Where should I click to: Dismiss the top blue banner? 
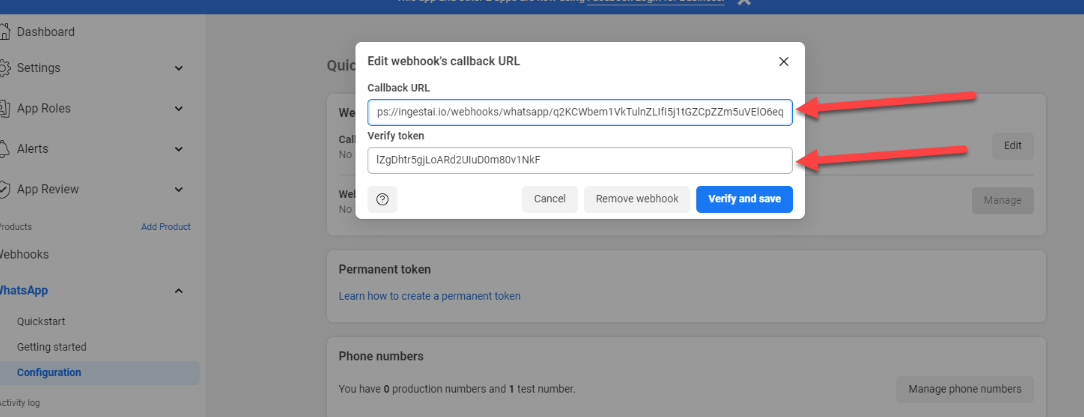743,3
